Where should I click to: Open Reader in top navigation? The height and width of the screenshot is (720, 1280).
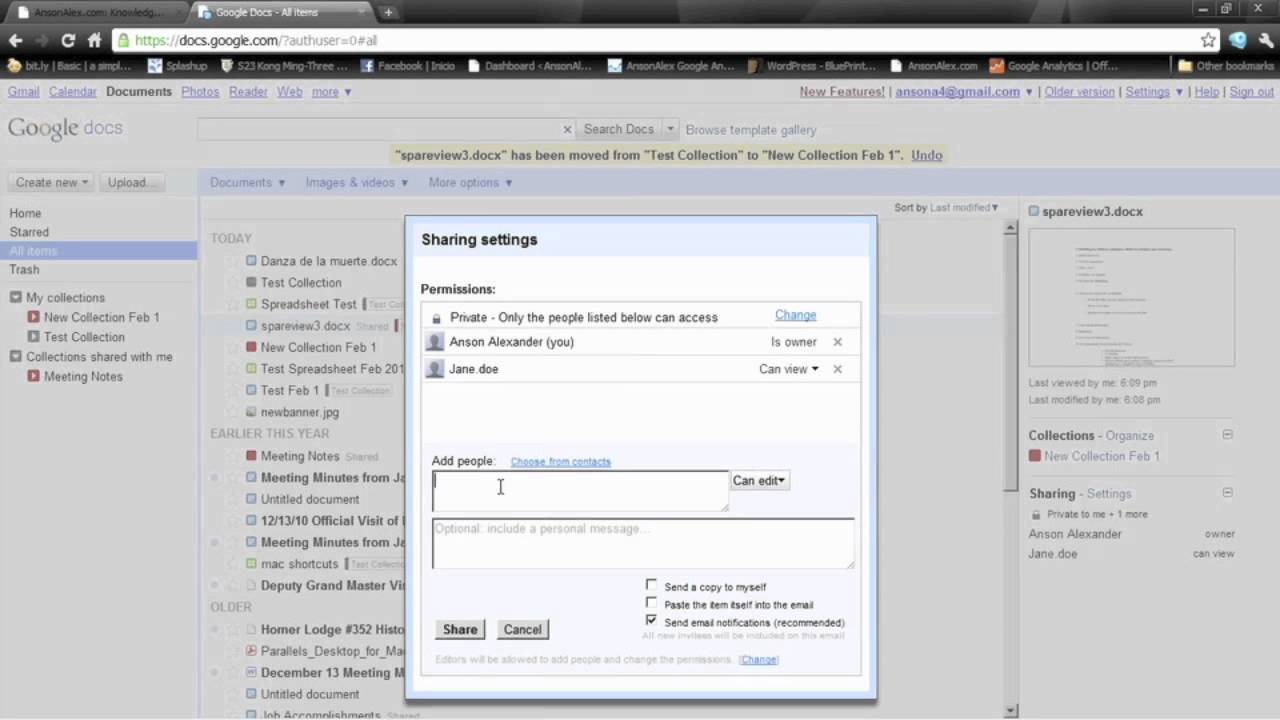pos(248,91)
